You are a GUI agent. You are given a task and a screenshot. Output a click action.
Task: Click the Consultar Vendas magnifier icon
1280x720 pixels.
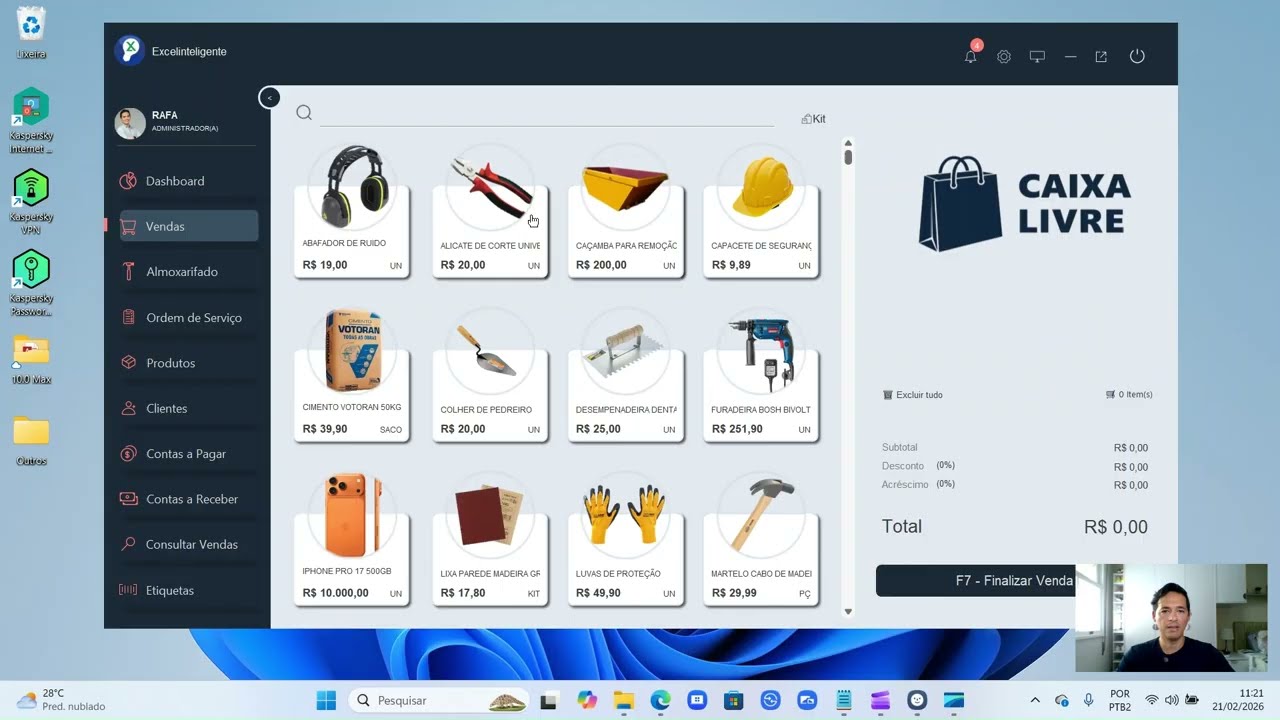[128, 545]
